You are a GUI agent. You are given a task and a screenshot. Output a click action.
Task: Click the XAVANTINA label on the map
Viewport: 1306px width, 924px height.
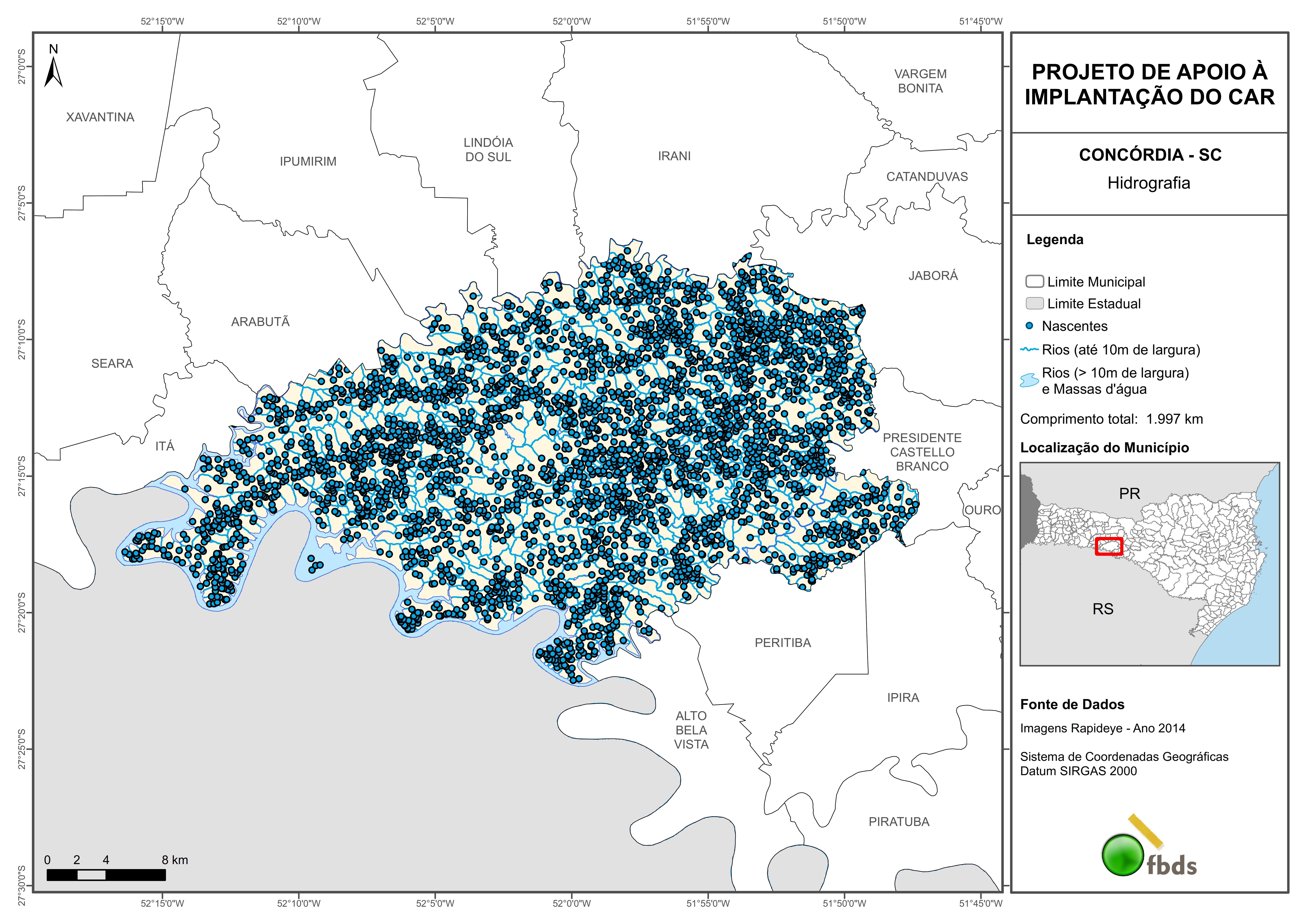coord(100,117)
